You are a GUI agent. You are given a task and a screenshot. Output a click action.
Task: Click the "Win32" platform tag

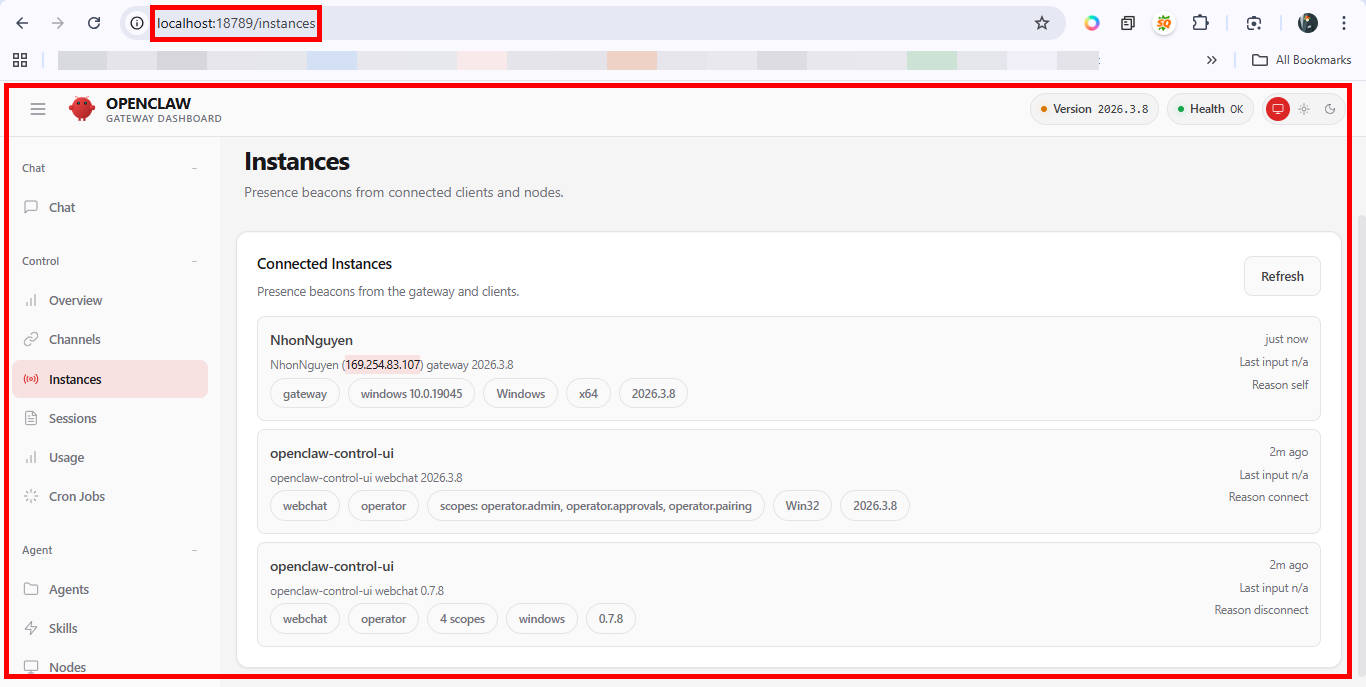[802, 506]
